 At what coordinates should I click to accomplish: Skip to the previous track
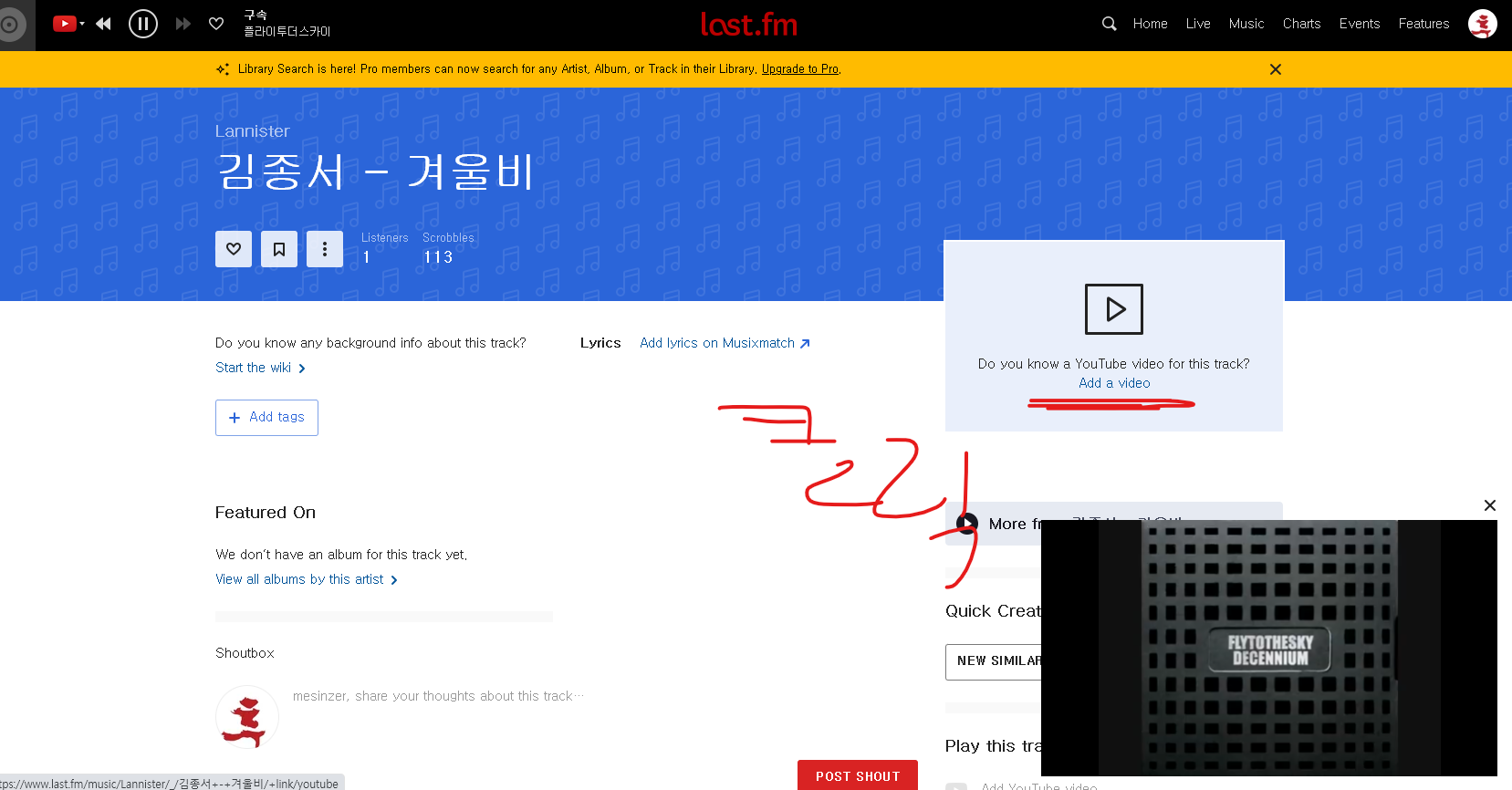click(x=103, y=24)
